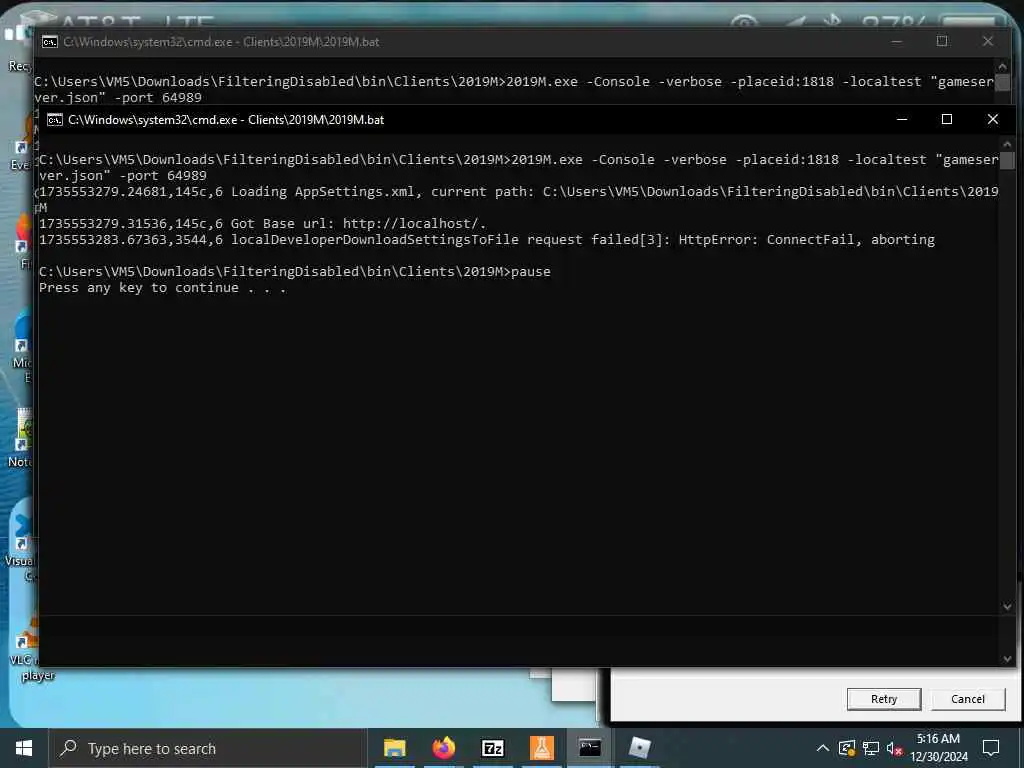This screenshot has width=1024, height=768.
Task: Minimize the front cmd.exe window
Action: pos(902,120)
